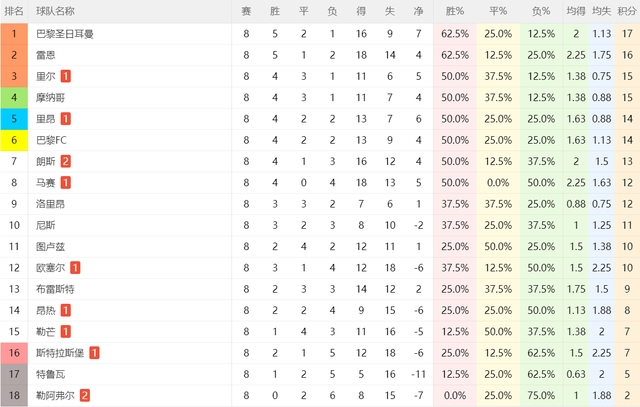Viewport: 640px width, 407px height.
Task: Click the 均得 column header
Action: [x=576, y=11]
